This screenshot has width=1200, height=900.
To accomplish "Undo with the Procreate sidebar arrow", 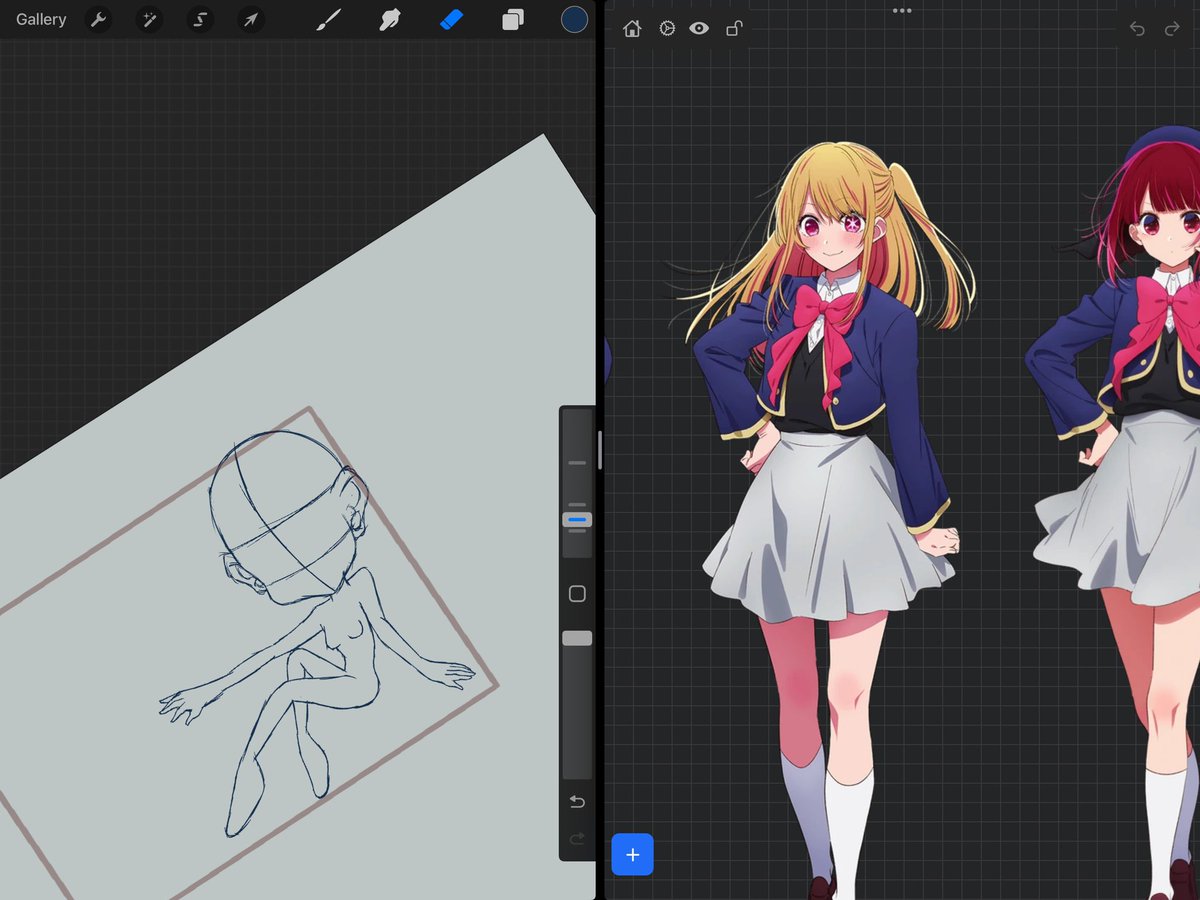I will 577,802.
